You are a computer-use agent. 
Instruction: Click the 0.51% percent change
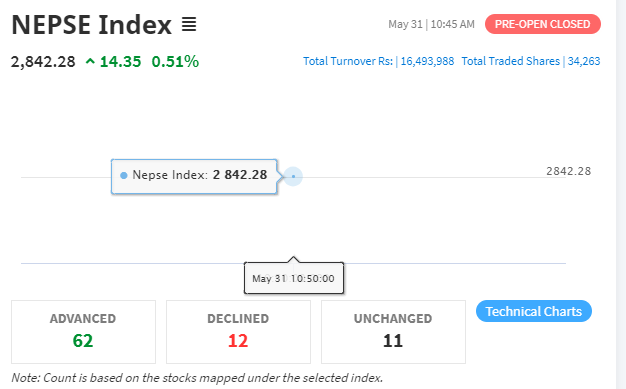pyautogui.click(x=175, y=62)
